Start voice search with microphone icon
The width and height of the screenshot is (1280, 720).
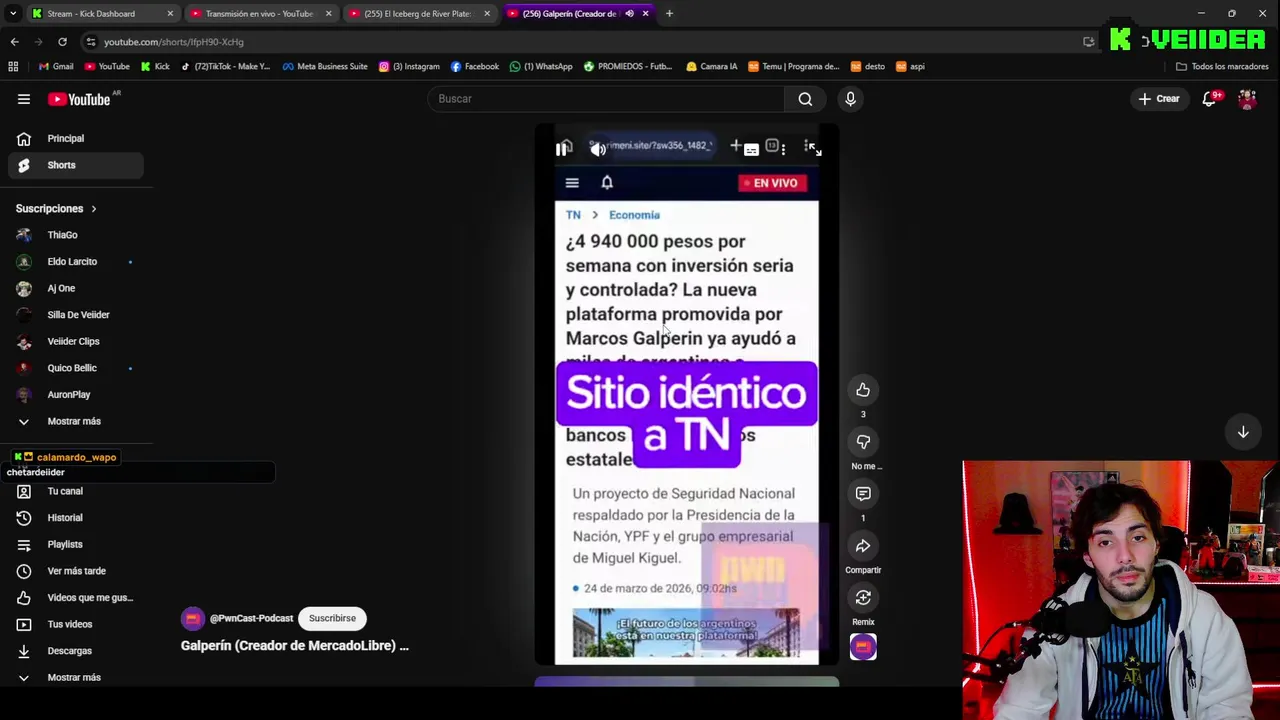click(850, 99)
